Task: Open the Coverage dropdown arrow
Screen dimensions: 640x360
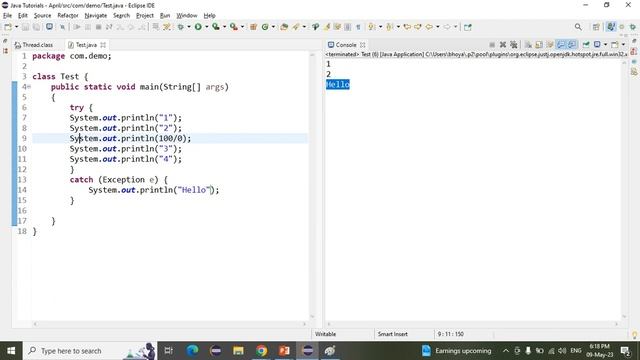Action: [224, 27]
